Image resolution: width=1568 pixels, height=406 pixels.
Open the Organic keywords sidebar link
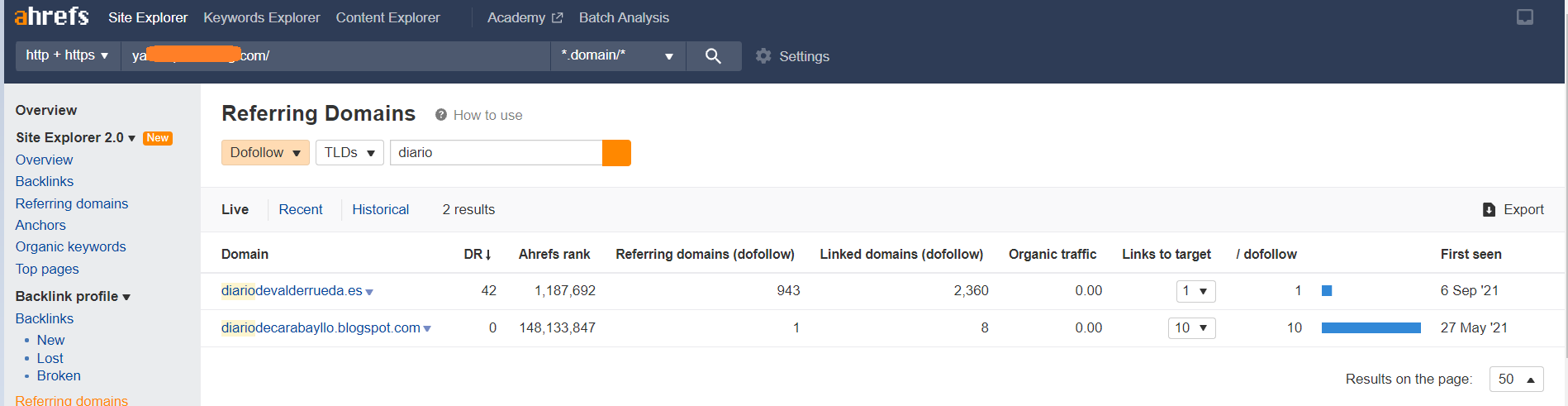click(x=71, y=246)
